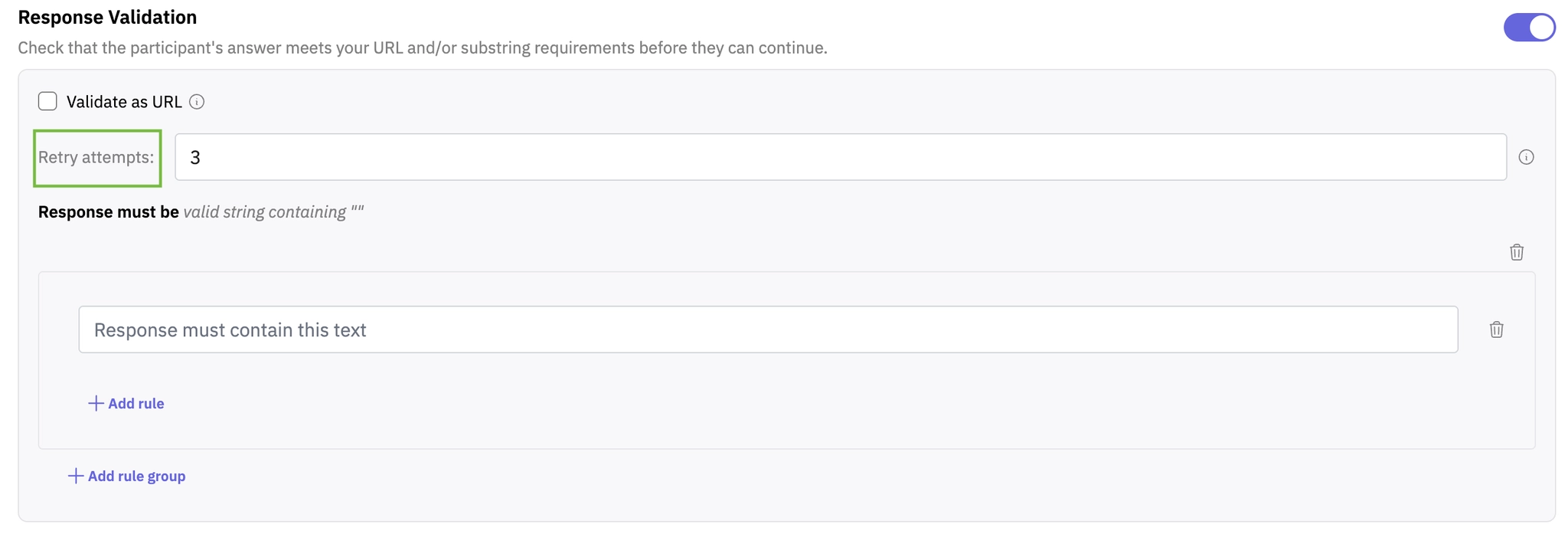Click the 'Response must be' bold text

[108, 212]
